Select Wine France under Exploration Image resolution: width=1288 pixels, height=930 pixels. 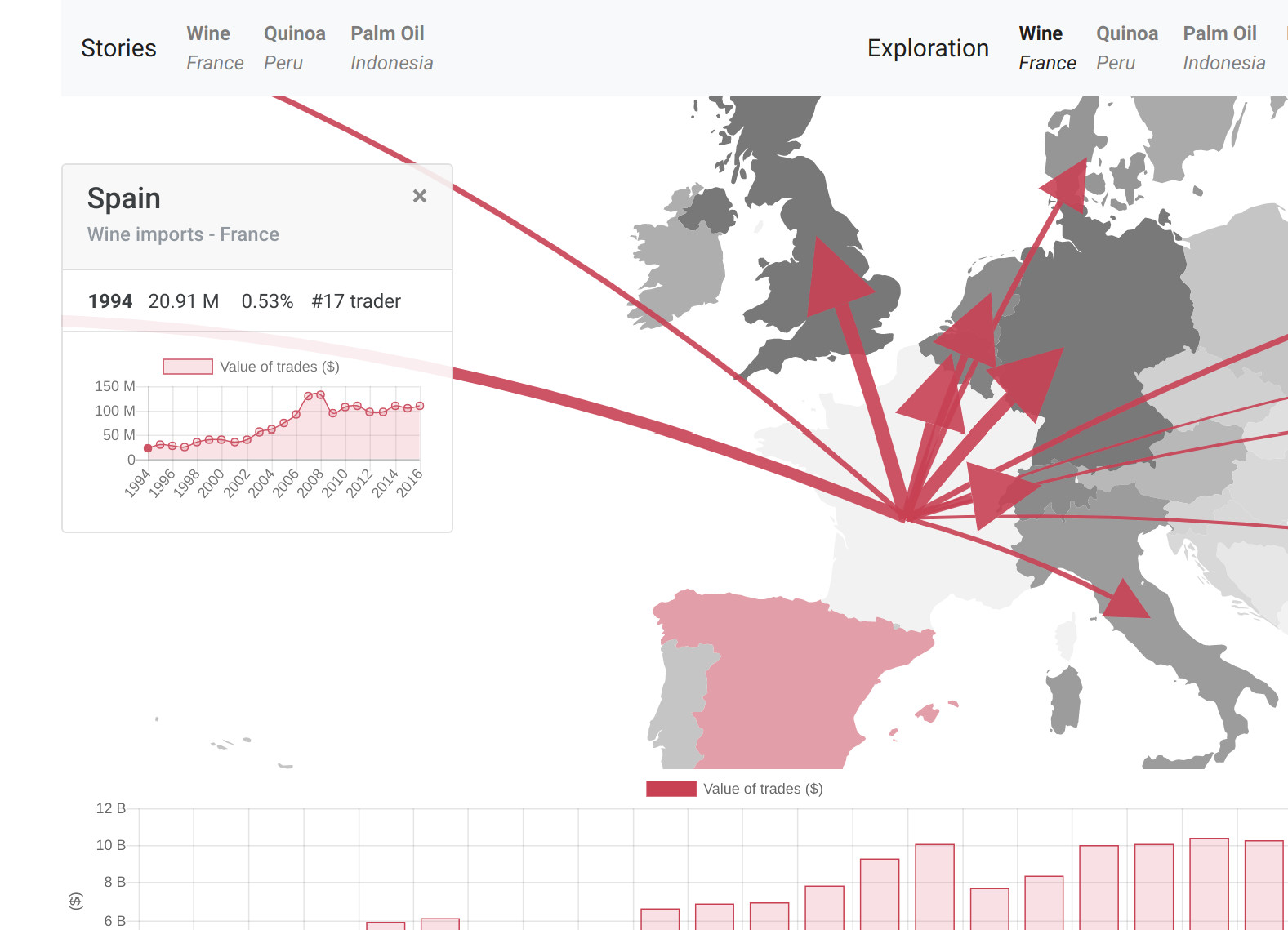click(x=1047, y=48)
